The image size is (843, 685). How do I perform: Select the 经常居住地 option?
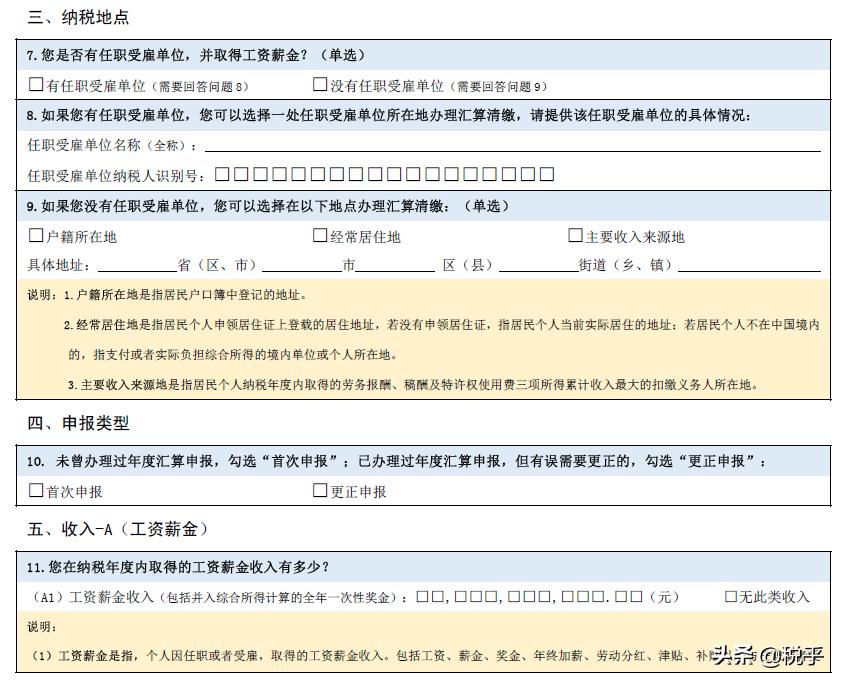point(318,236)
